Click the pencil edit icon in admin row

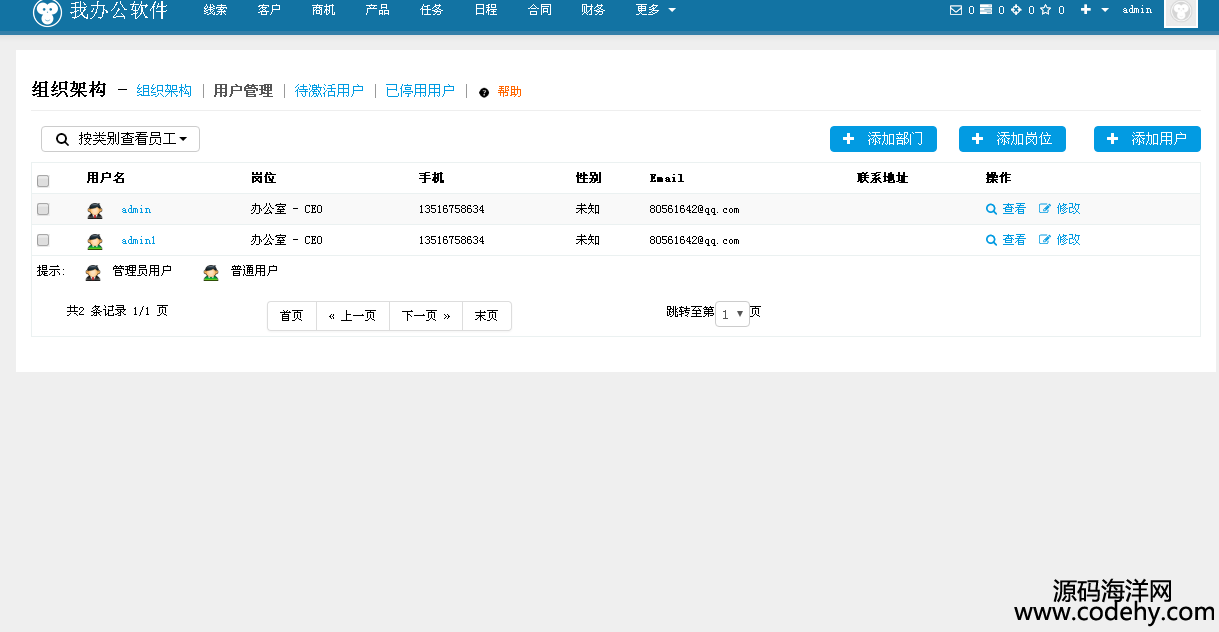[1045, 209]
